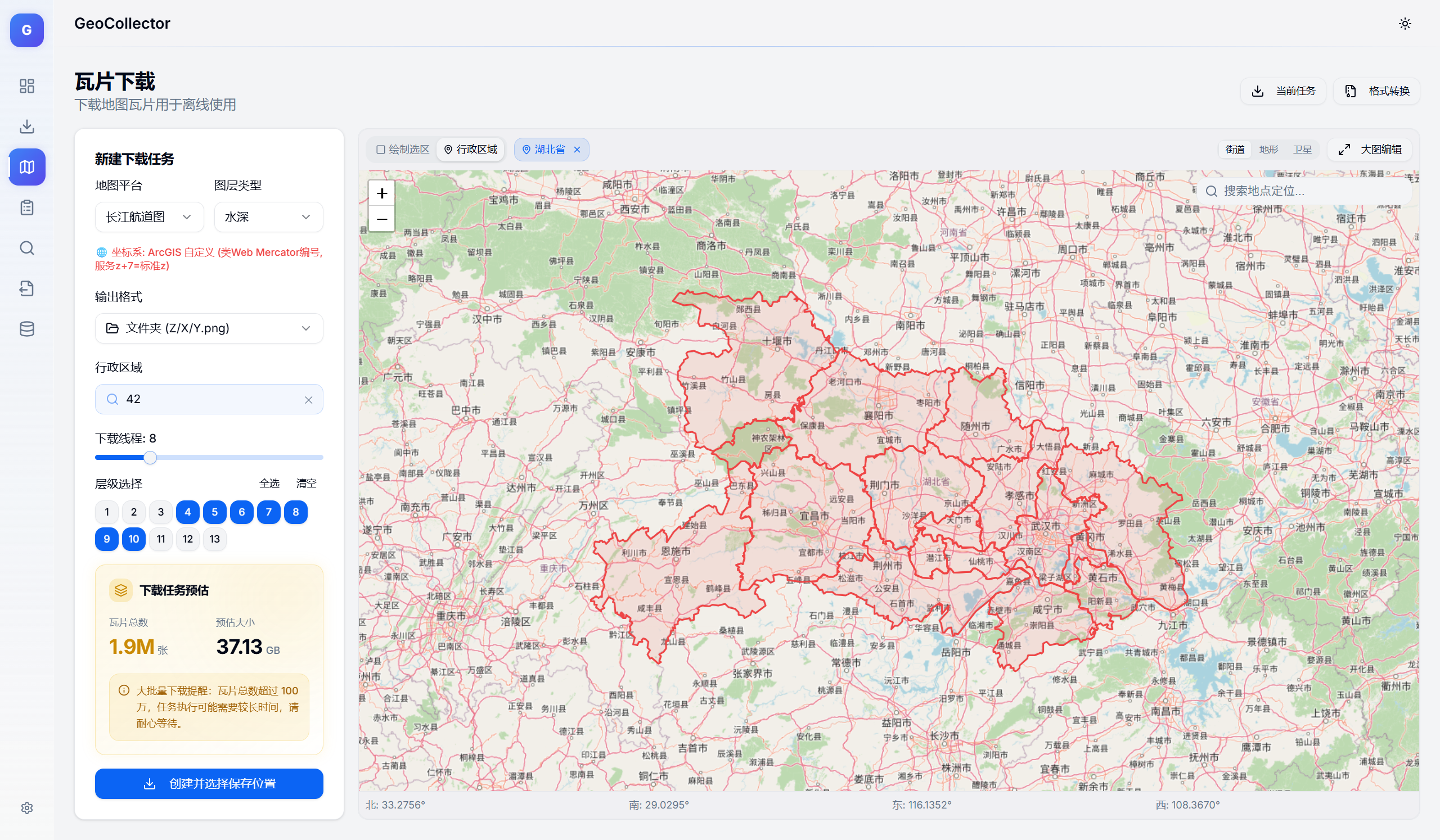
Task: Select 全选 to choose all levels
Action: tap(268, 483)
